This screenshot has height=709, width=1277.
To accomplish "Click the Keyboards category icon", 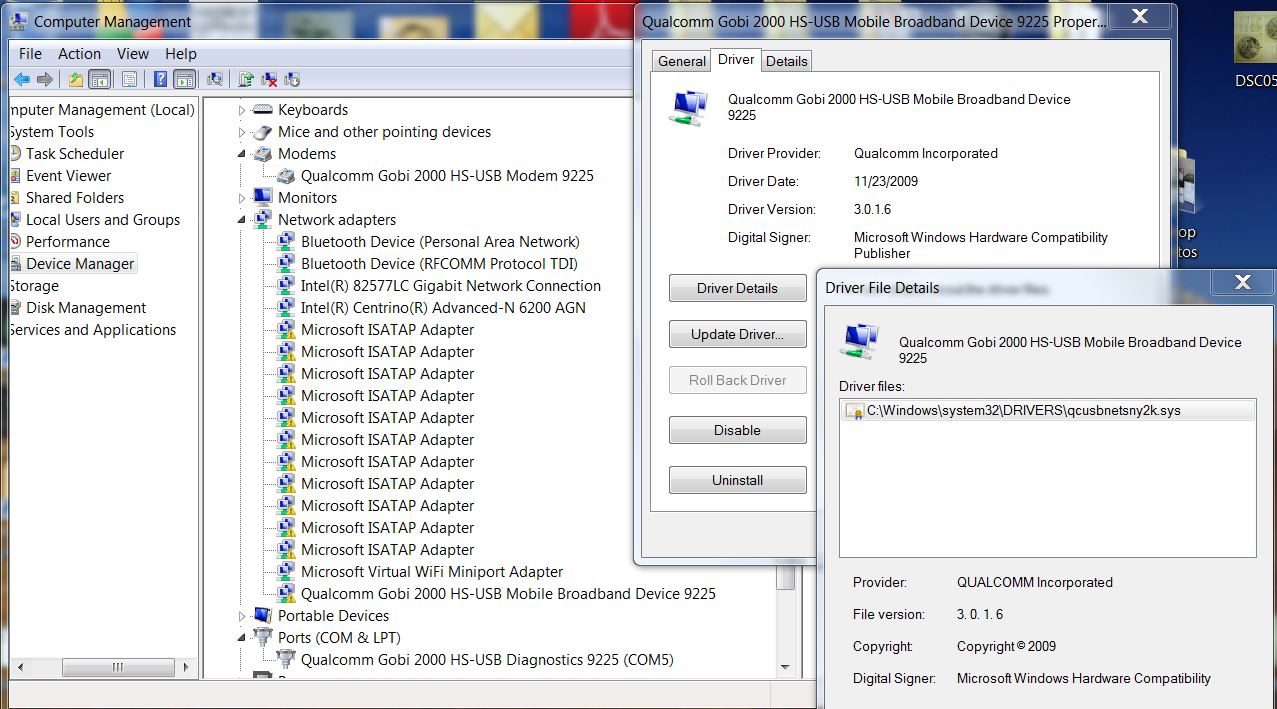I will [263, 110].
